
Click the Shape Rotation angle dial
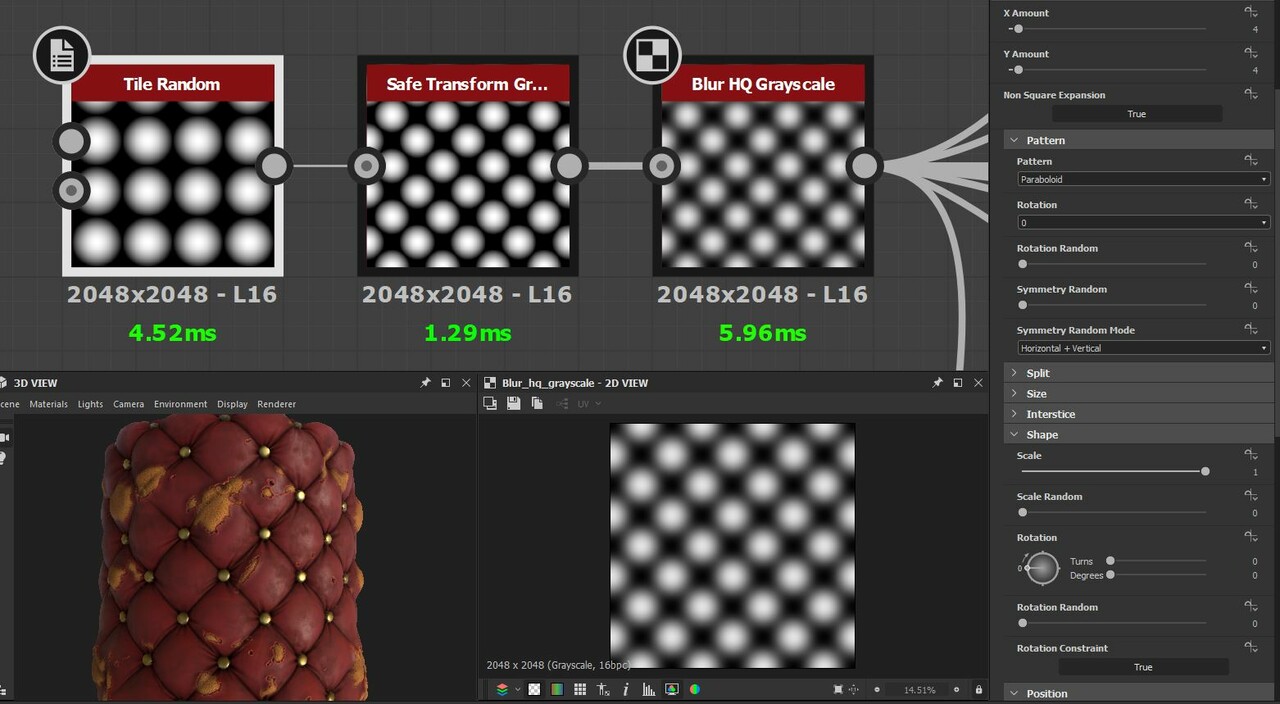click(1042, 568)
